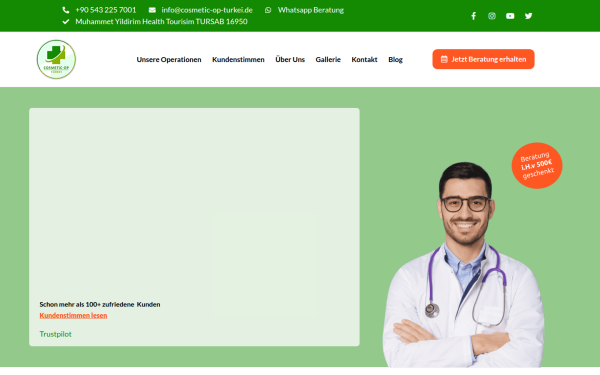This screenshot has width=600, height=375.
Task: Click the envelope email icon
Action: pos(152,10)
